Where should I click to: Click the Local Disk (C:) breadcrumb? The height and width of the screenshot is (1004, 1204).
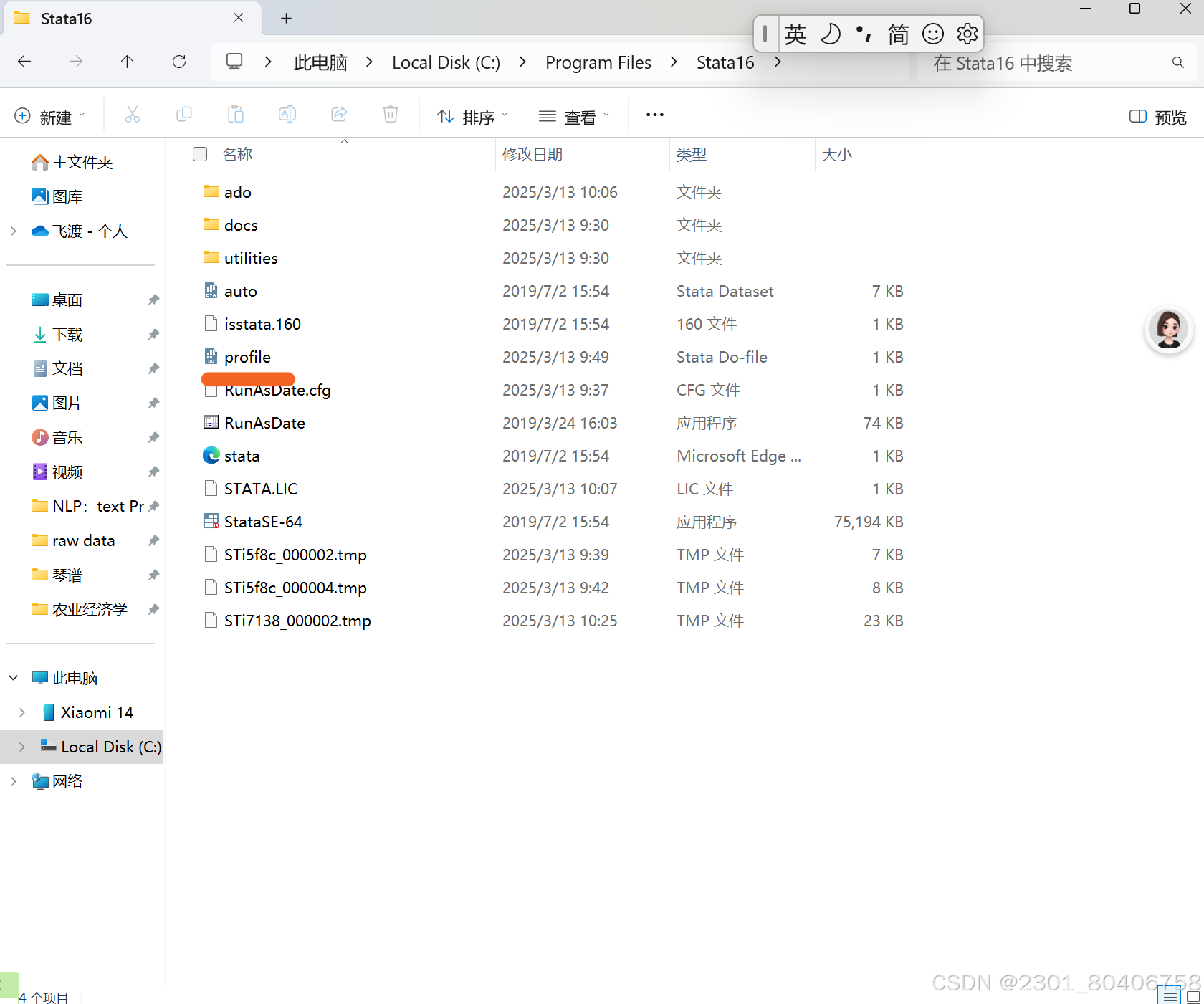tap(446, 62)
